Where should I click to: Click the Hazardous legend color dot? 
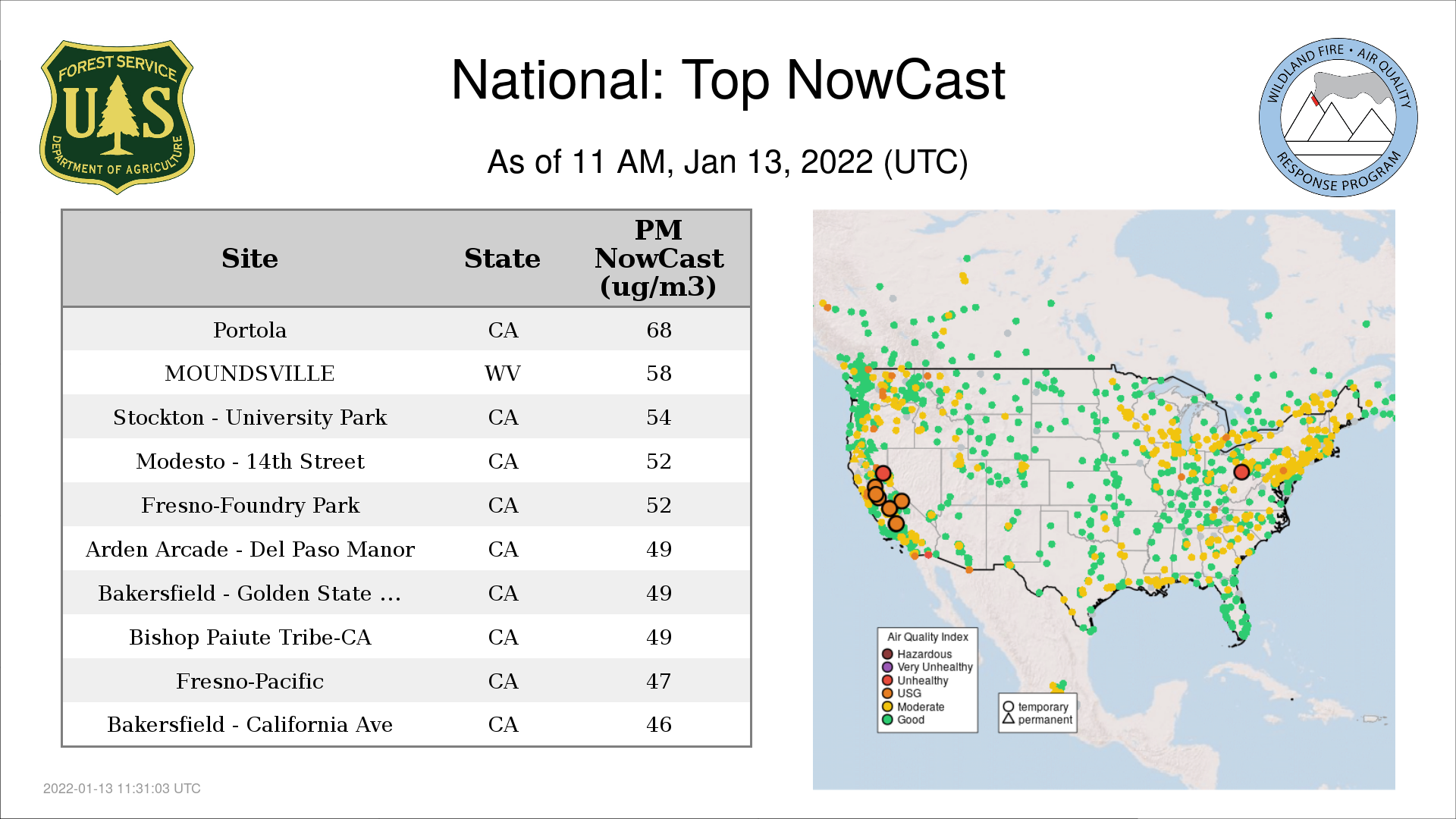887,654
